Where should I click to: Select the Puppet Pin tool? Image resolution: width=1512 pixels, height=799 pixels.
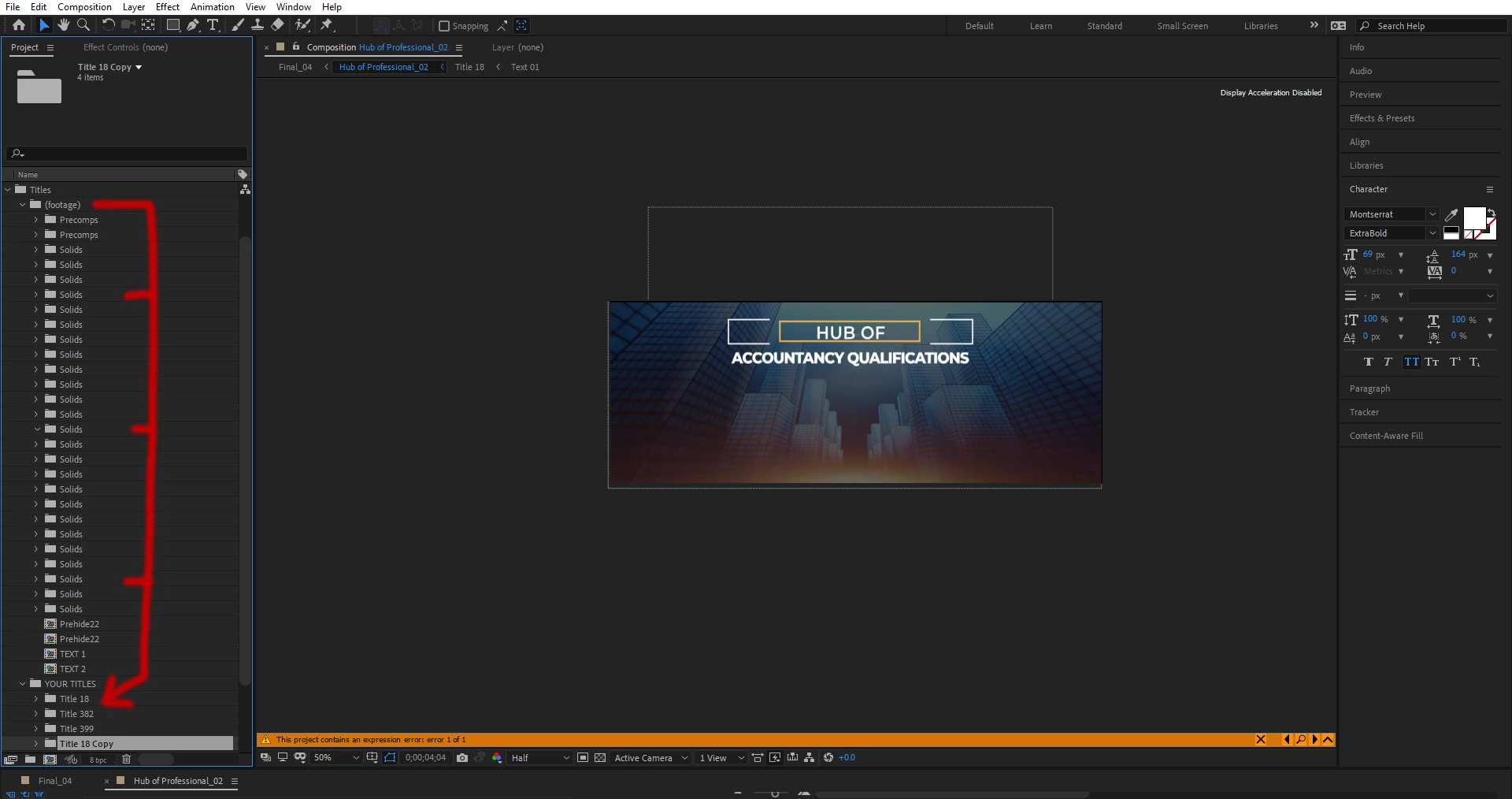[327, 25]
